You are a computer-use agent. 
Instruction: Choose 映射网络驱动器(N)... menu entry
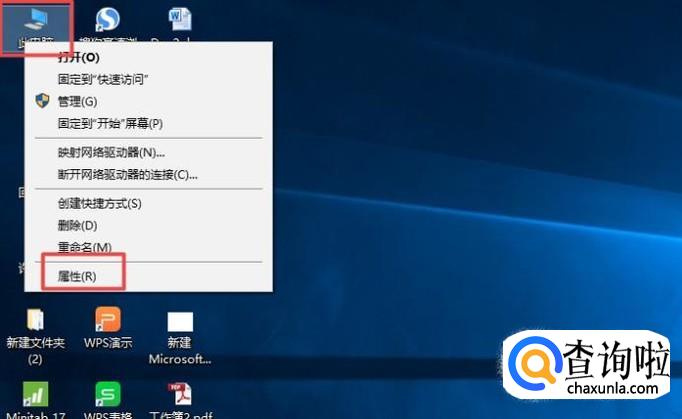click(x=148, y=152)
